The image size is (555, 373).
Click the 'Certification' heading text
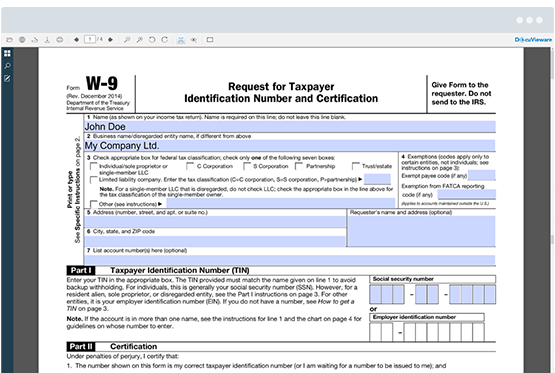coord(133,346)
